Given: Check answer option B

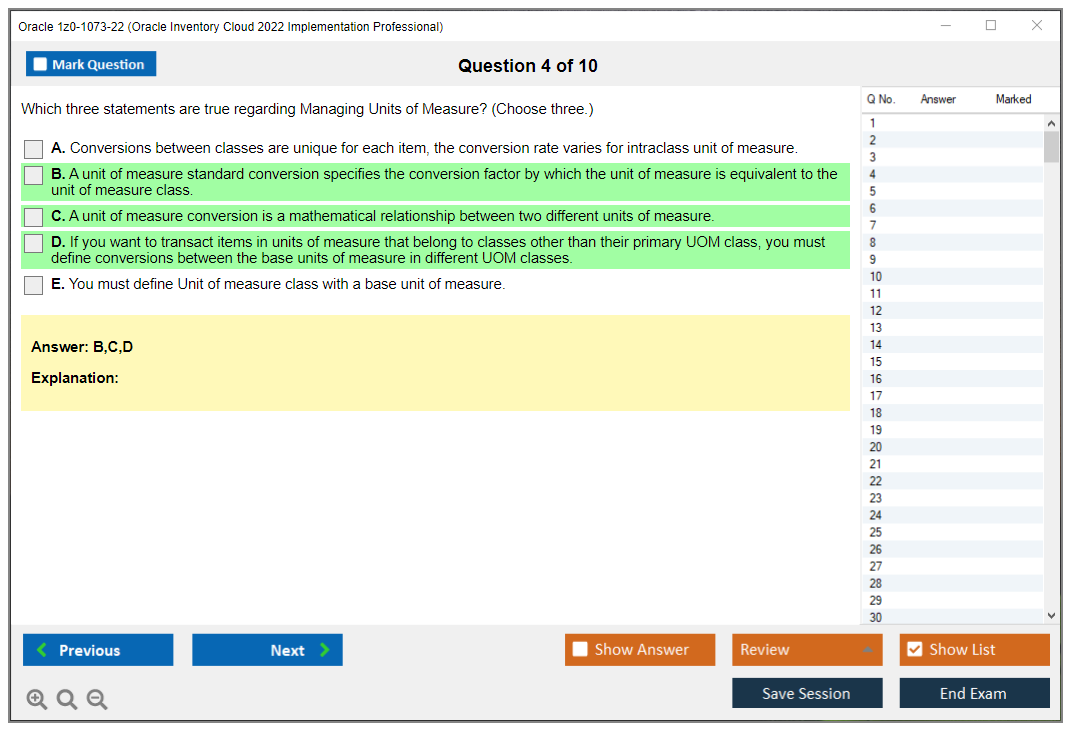Looking at the screenshot, I should pyautogui.click(x=33, y=175).
